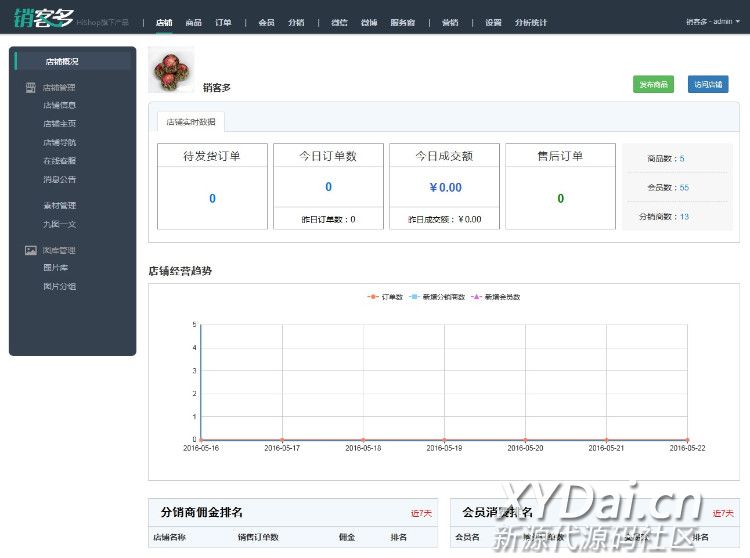Open the 服务窗 top menu
The height and width of the screenshot is (558, 750).
(x=403, y=22)
